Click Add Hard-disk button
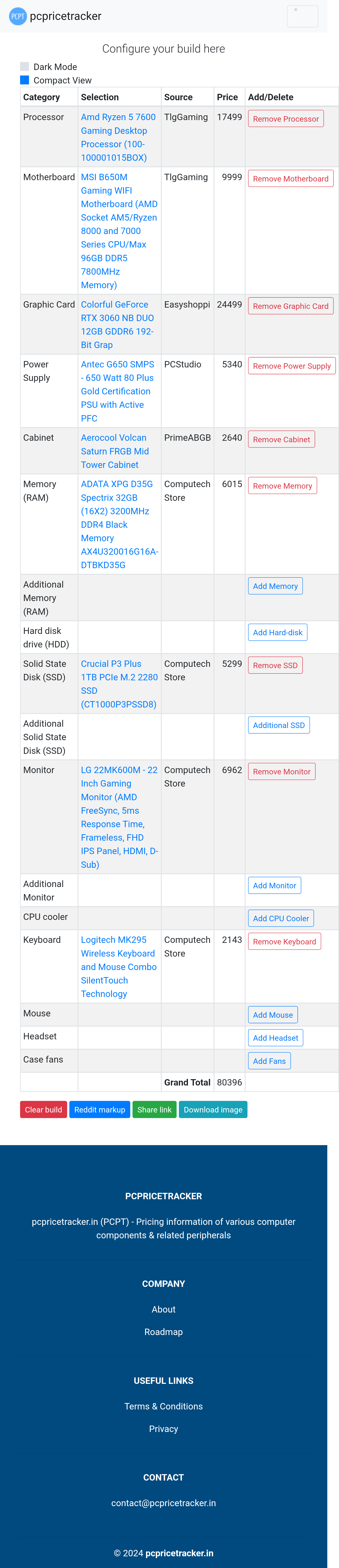The height and width of the screenshot is (1568, 339). pyautogui.click(x=278, y=632)
